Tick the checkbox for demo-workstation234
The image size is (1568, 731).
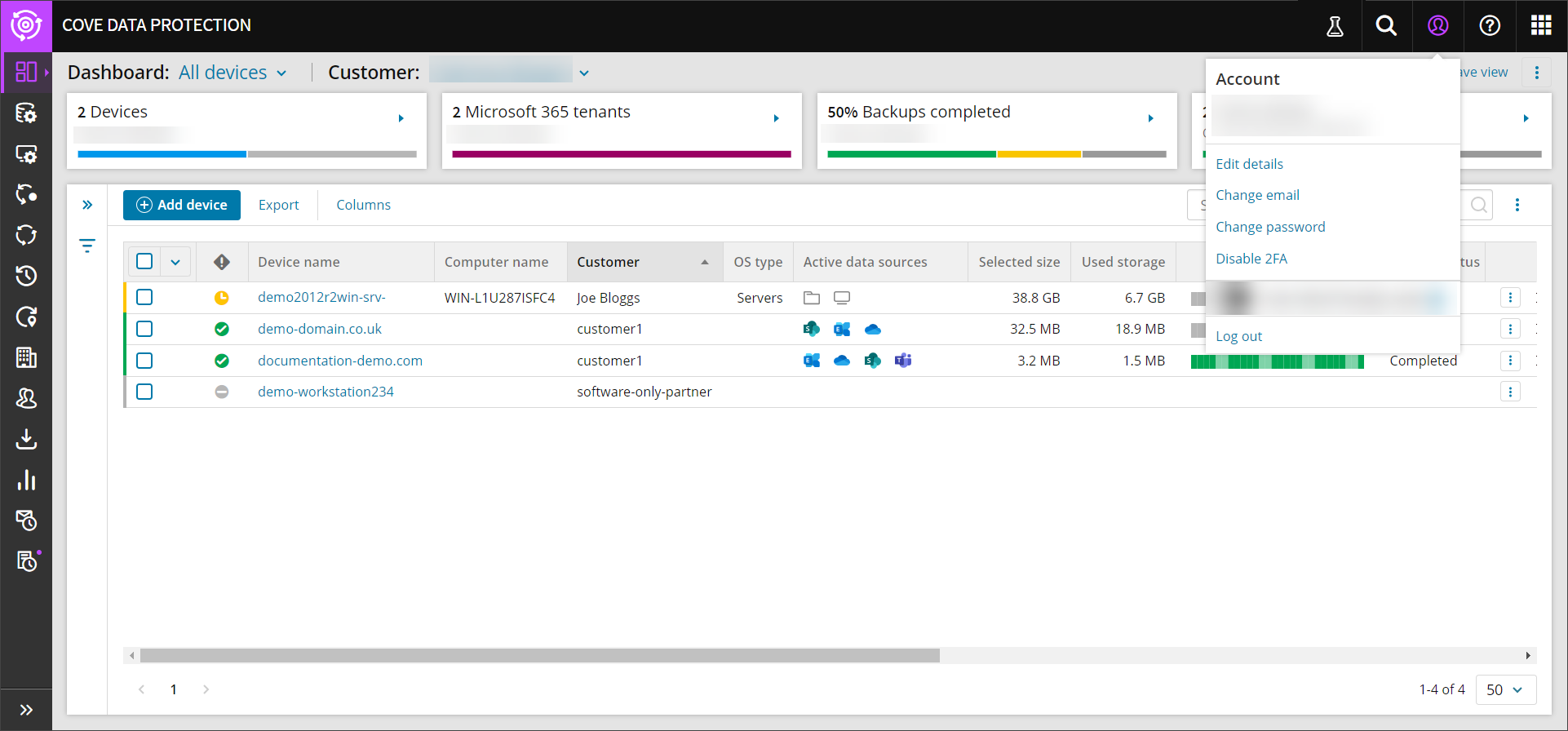144,392
